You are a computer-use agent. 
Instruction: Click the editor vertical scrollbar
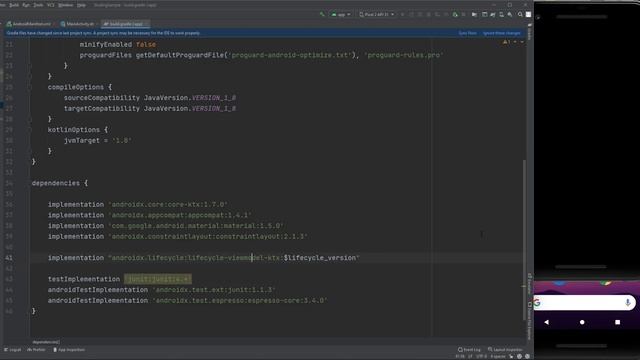tap(524, 240)
